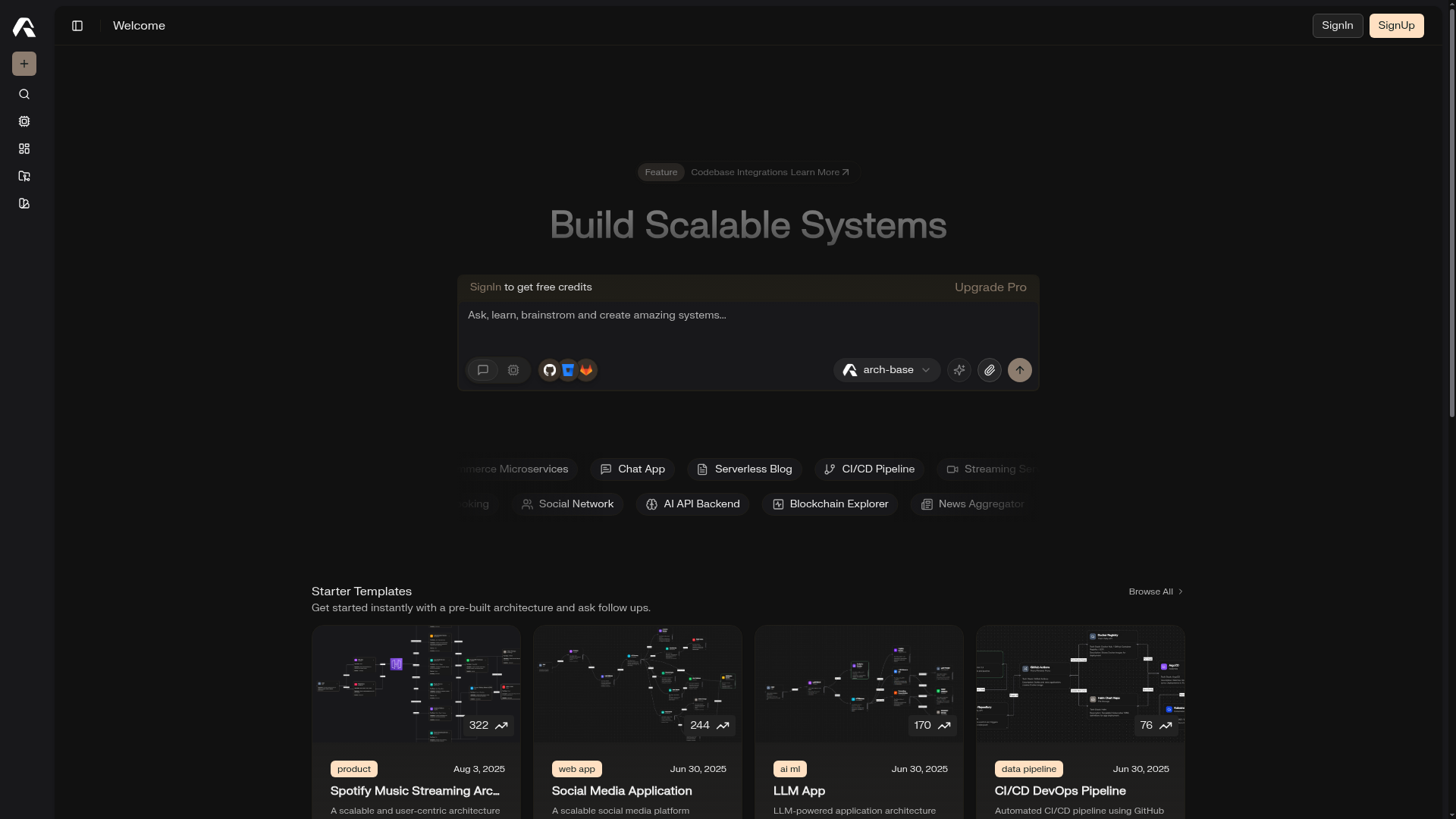This screenshot has width=1456, height=819.
Task: Click the GitLab integration icon
Action: click(586, 370)
